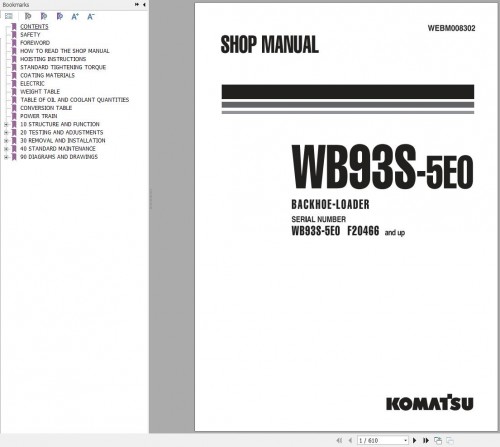The image size is (500, 447).
Task: Select HOW TO READ THE SHOP MANUAL bookmark
Action: [x=65, y=51]
